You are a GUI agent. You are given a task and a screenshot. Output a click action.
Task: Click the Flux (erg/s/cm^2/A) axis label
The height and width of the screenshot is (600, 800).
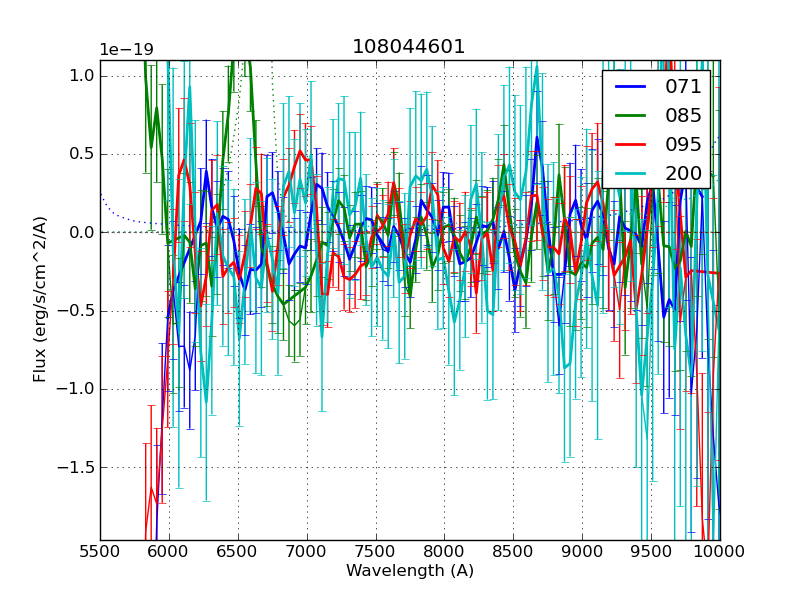(x=40, y=299)
